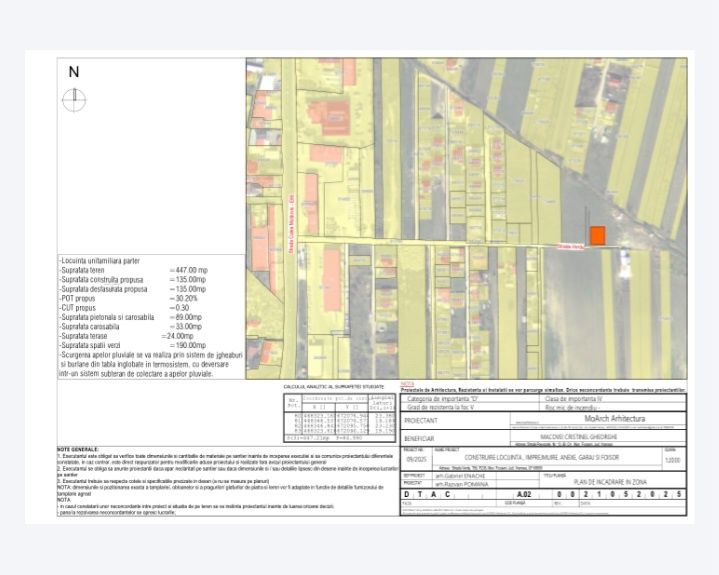
Task: Click the 'D T A C' phase code
Action: coord(427,495)
